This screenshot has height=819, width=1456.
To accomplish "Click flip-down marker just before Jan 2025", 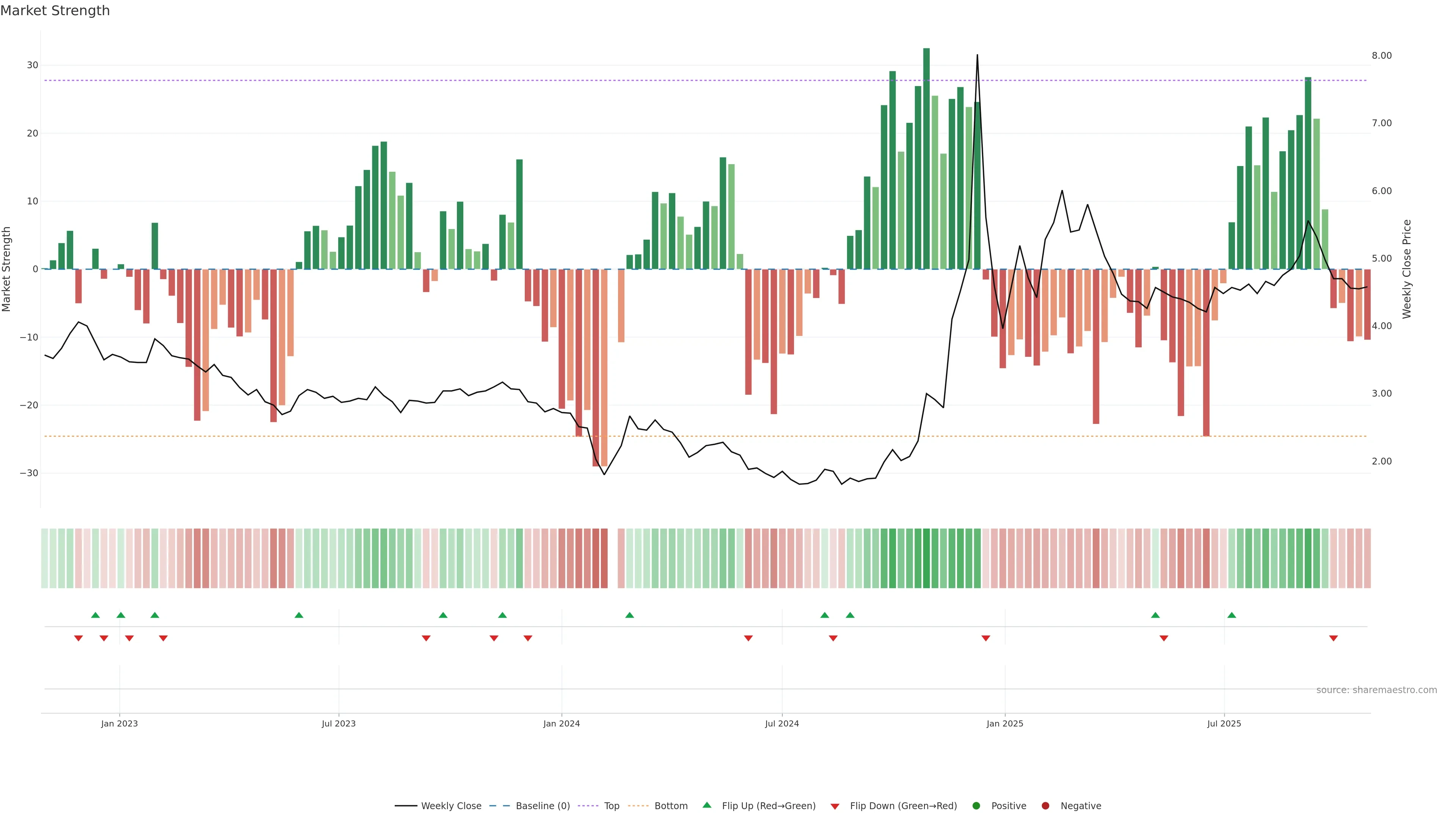I will (986, 638).
